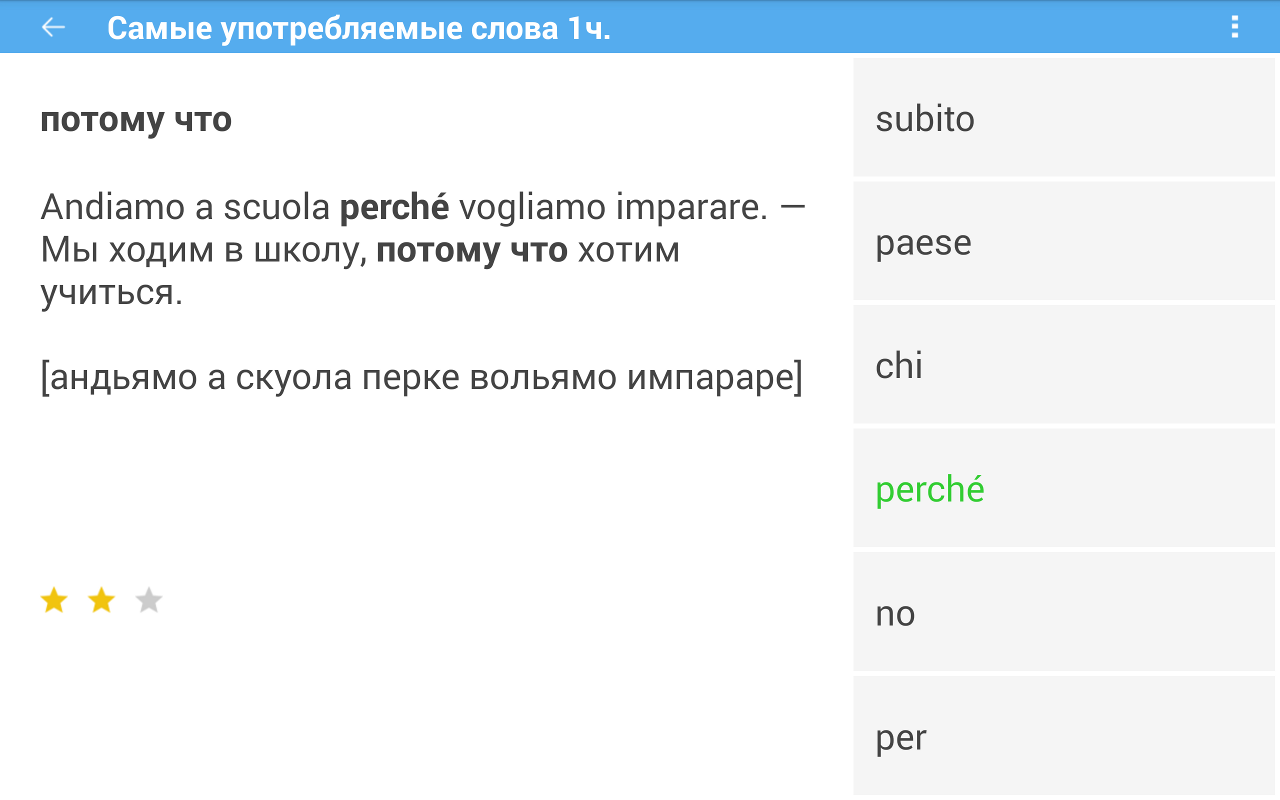This screenshot has width=1280, height=800.
Task: Choose the answer option paese
Action: click(1064, 241)
